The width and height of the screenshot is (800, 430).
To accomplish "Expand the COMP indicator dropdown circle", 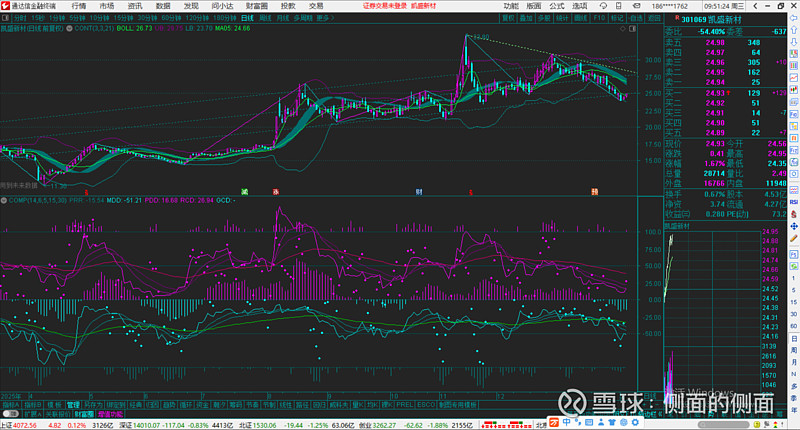I will pos(4,200).
